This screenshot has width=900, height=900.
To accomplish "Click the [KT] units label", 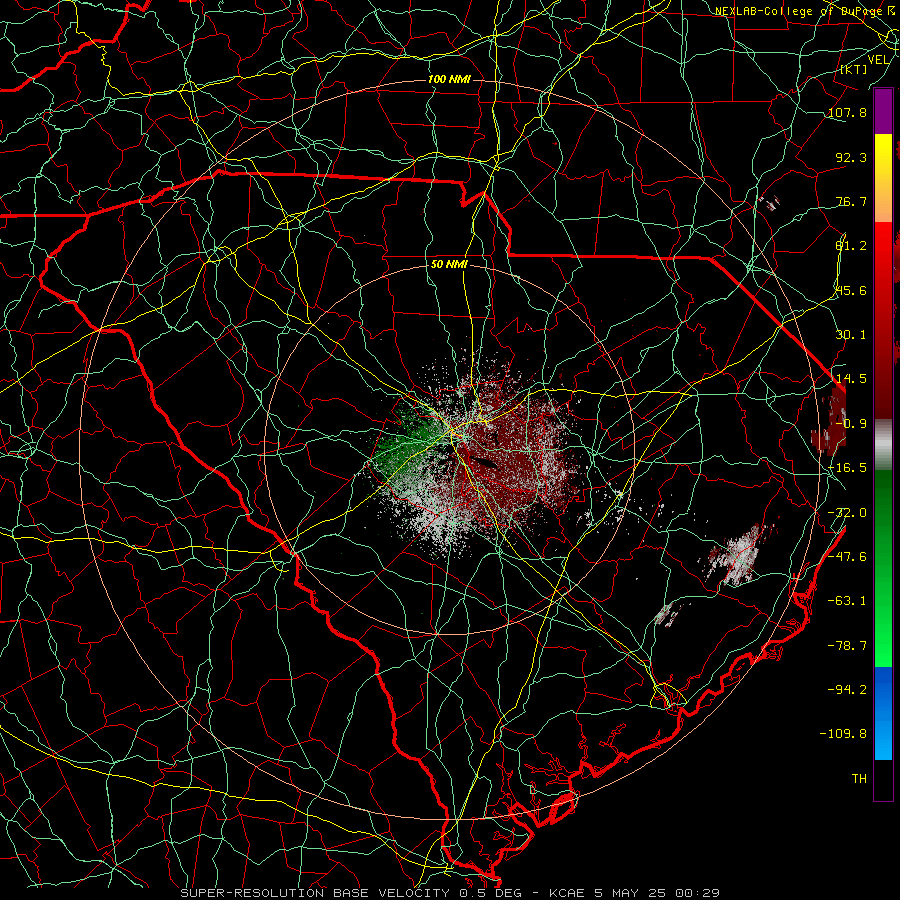I will point(854,69).
